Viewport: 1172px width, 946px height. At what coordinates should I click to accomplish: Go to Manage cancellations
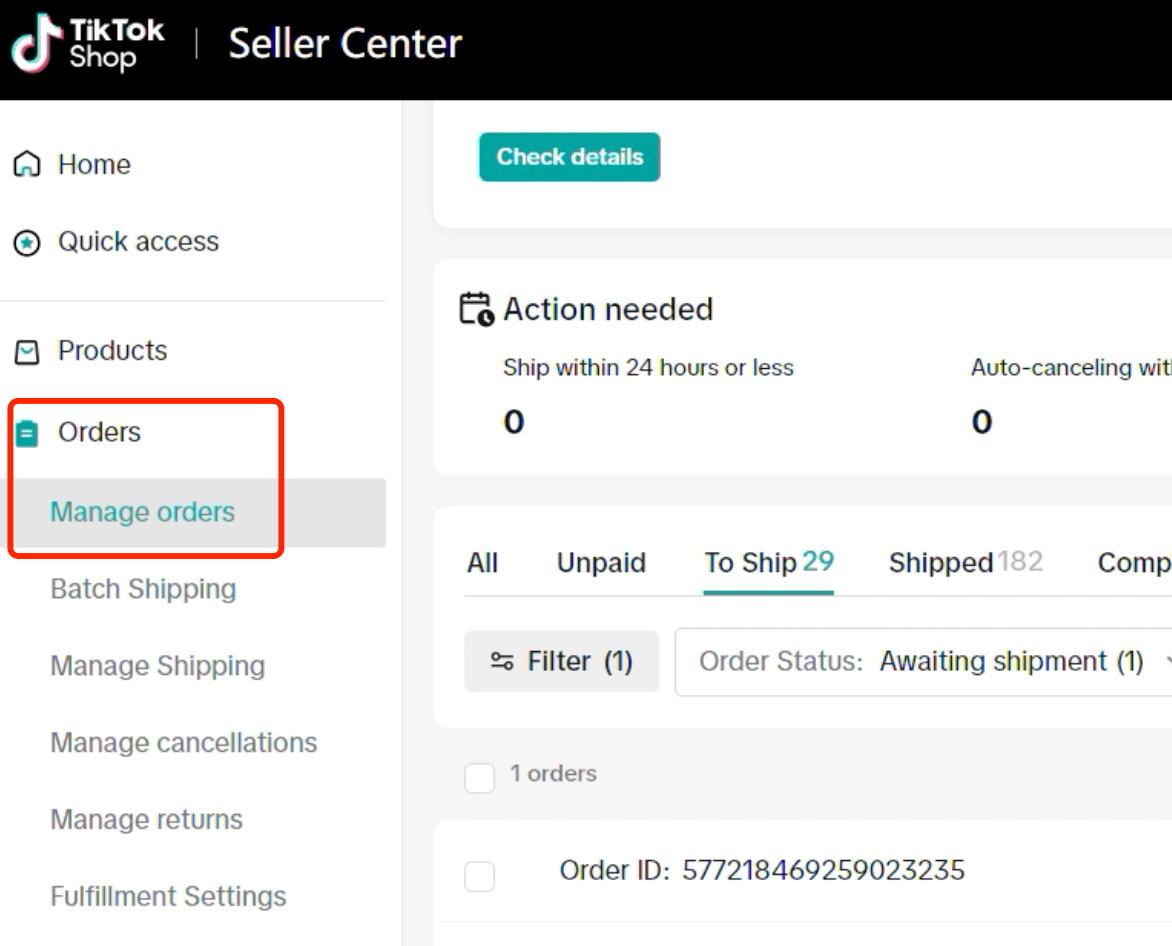coord(184,743)
